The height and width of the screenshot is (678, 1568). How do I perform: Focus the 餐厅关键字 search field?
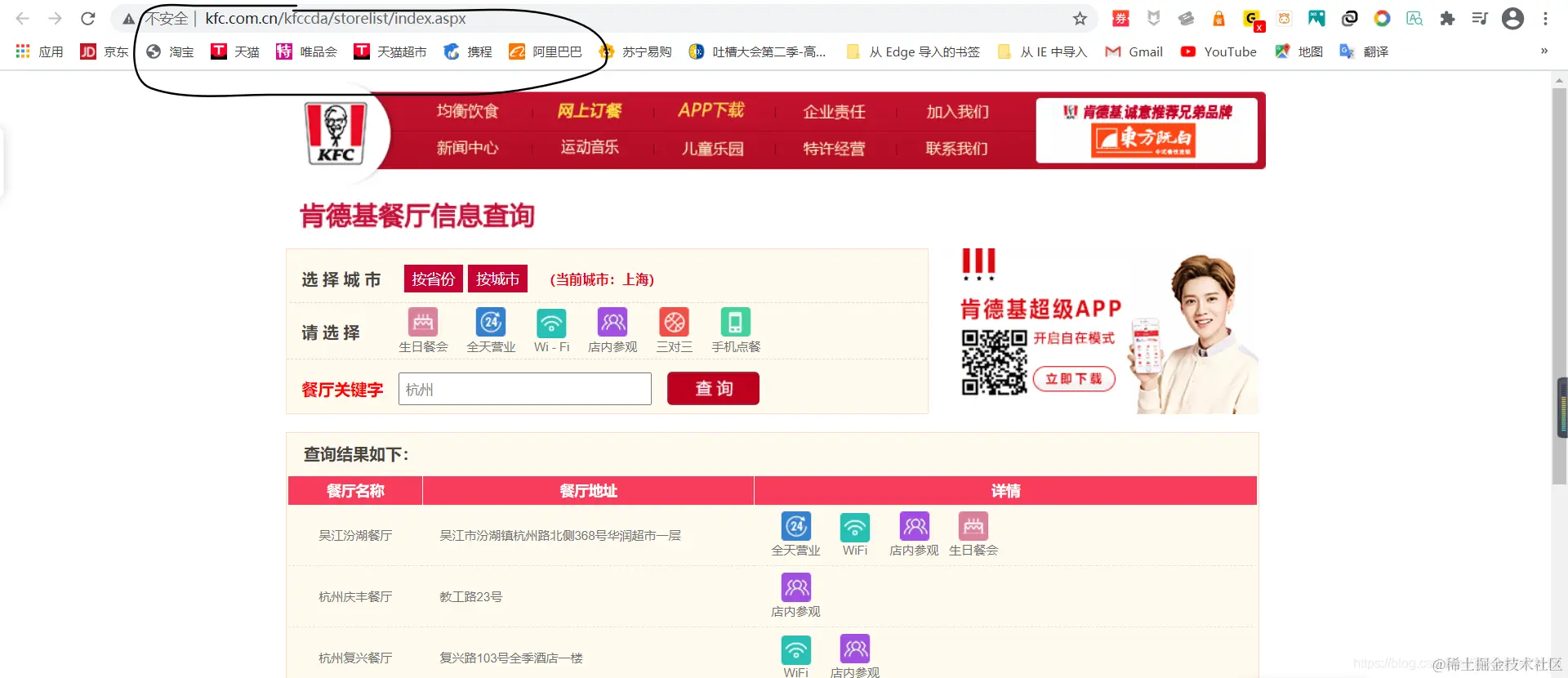pos(525,389)
